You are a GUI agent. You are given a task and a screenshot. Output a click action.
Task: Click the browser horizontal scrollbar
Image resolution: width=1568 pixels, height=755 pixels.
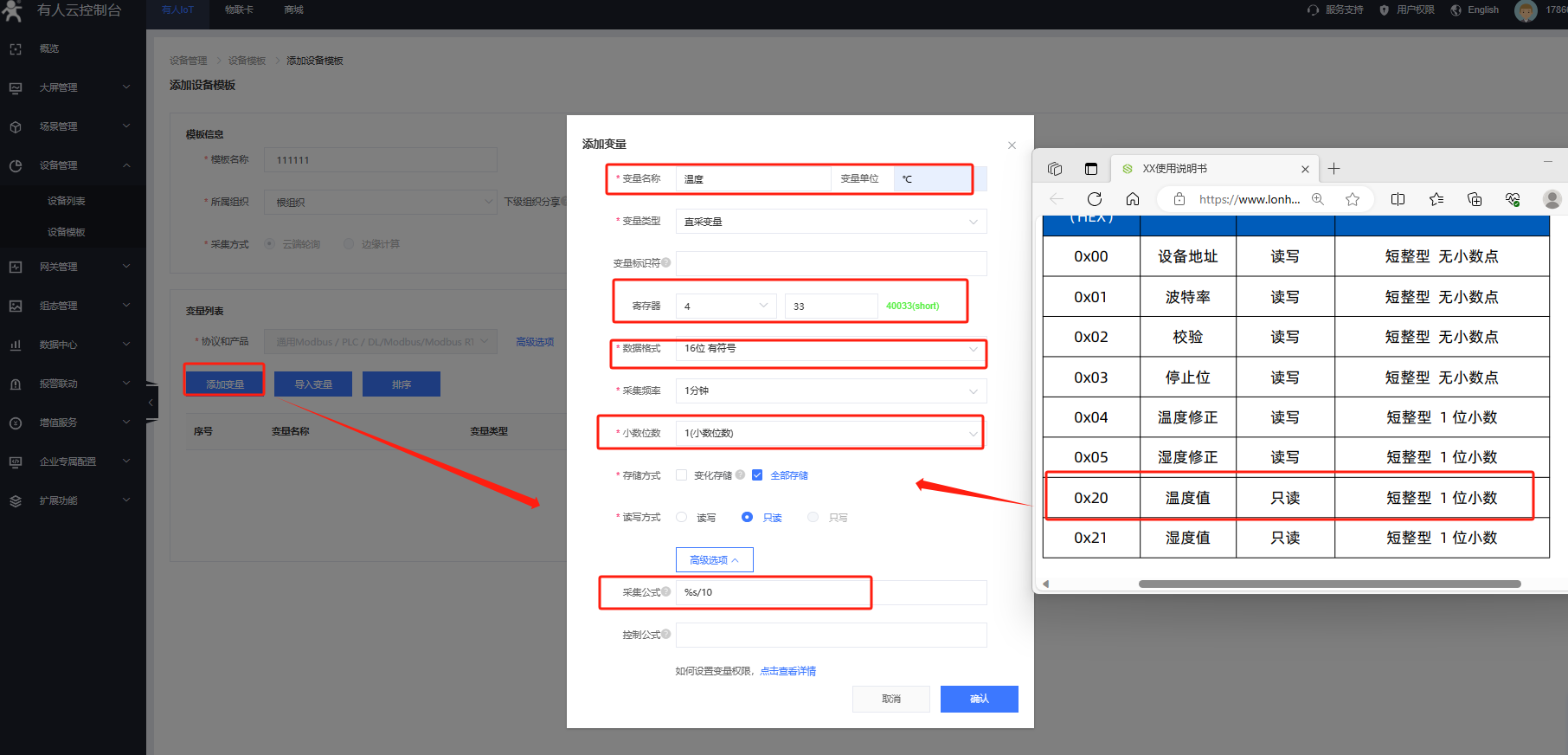click(1329, 584)
